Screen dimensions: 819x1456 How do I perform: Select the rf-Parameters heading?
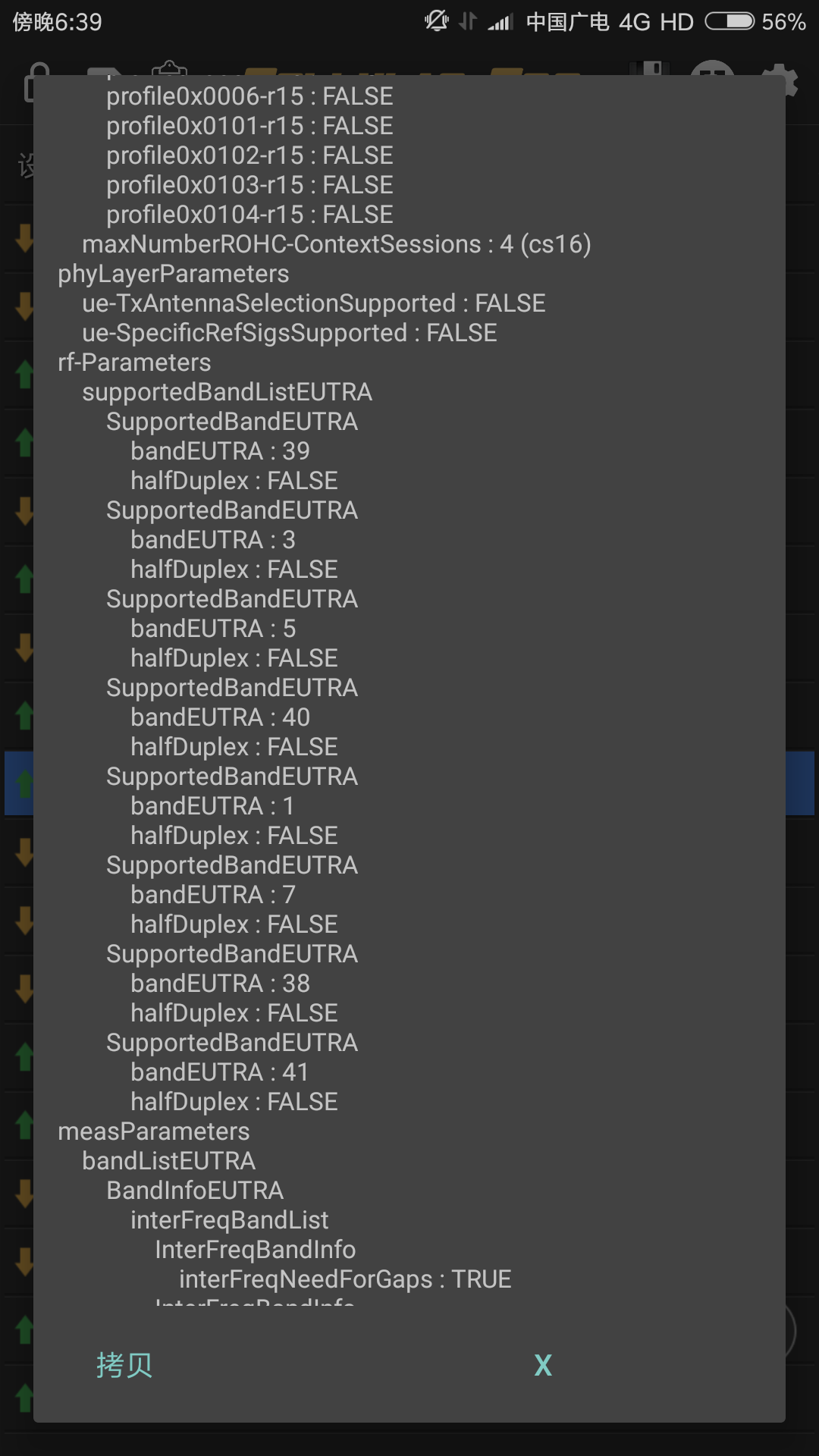(134, 362)
